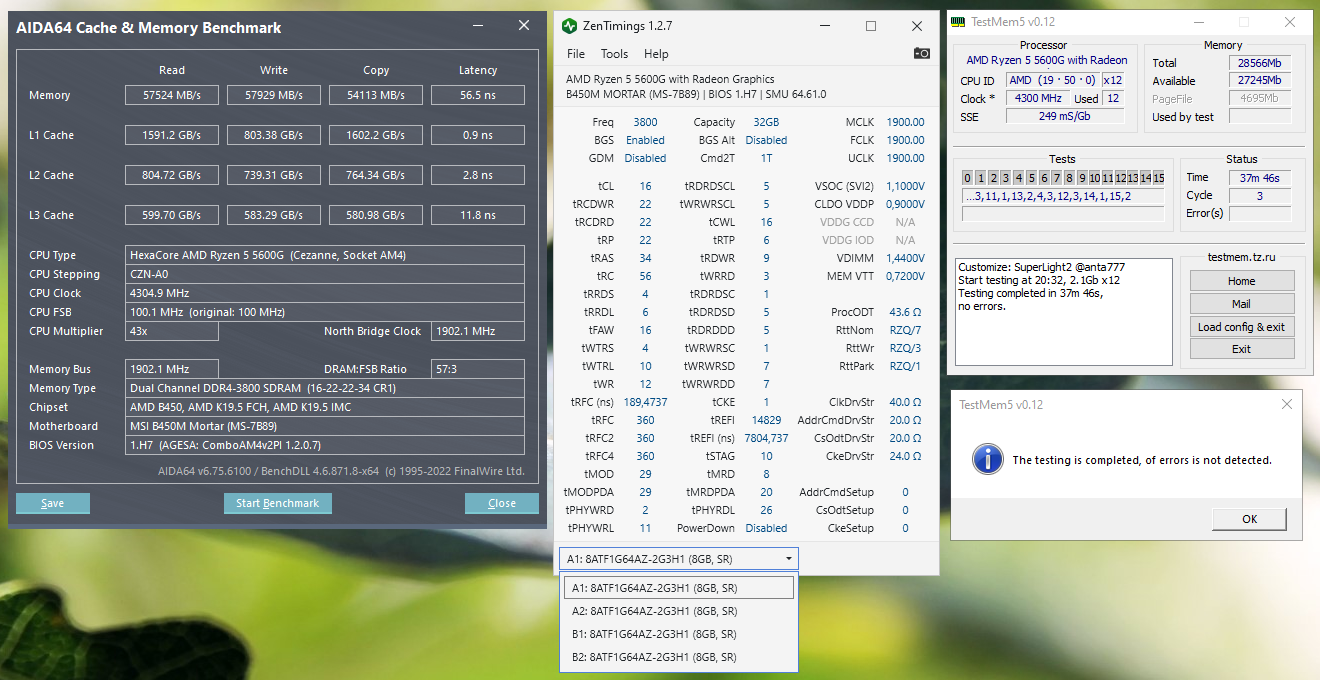Click the L1 Cache Read 1591.2 GB/s field
The image size is (1320, 680).
click(172, 135)
